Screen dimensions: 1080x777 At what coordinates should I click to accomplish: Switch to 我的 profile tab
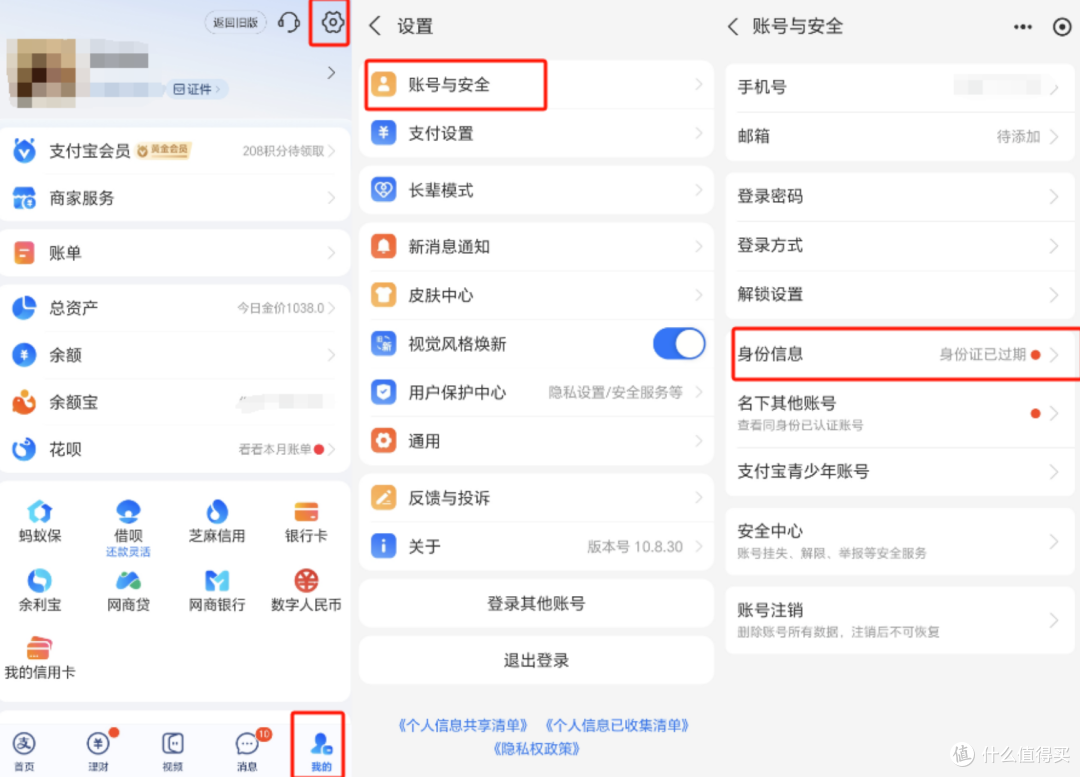point(321,750)
